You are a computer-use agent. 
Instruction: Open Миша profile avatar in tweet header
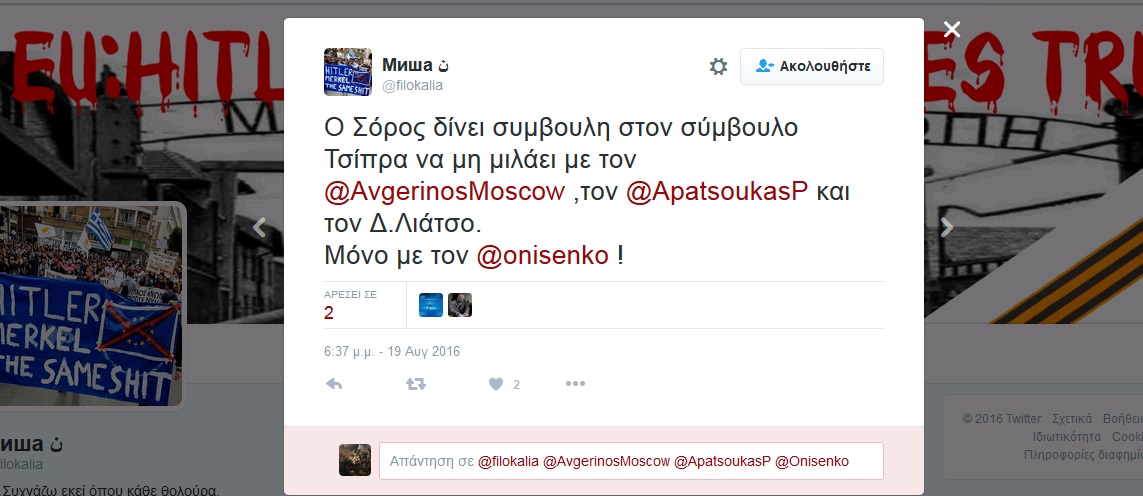[x=348, y=71]
